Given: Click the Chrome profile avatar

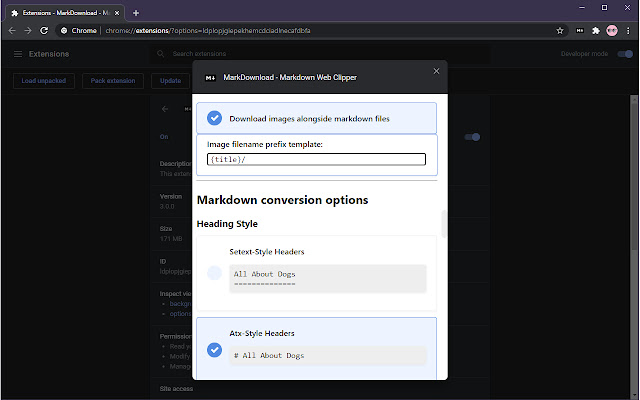Looking at the screenshot, I should coord(611,30).
